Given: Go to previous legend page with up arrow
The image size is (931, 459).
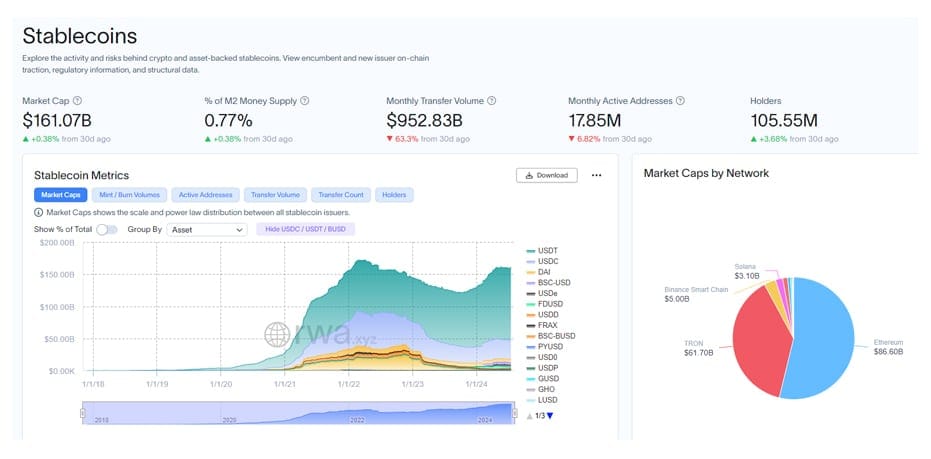Looking at the screenshot, I should point(530,415).
